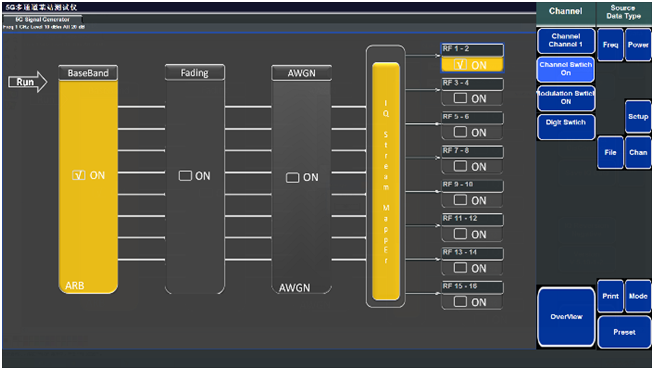Click the File button

610,153
